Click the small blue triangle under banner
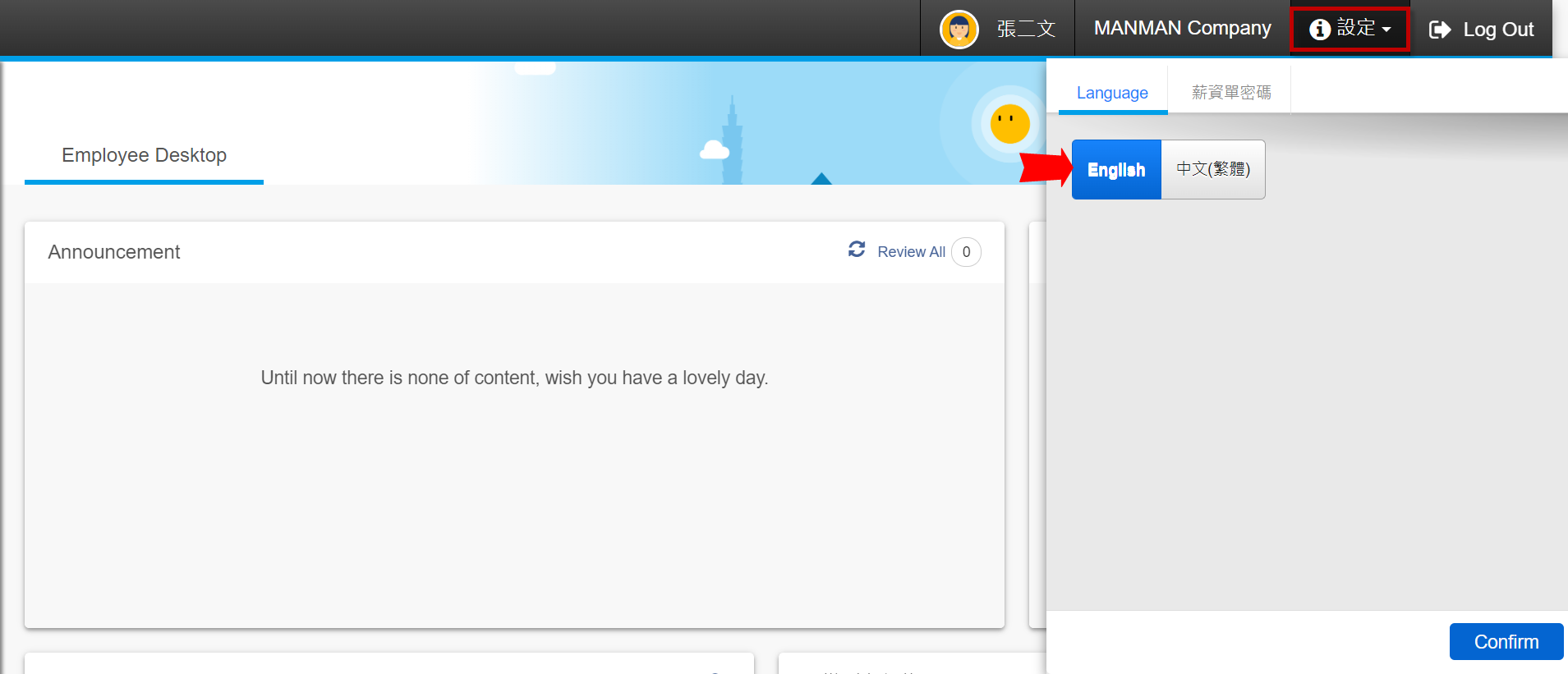 (x=821, y=179)
